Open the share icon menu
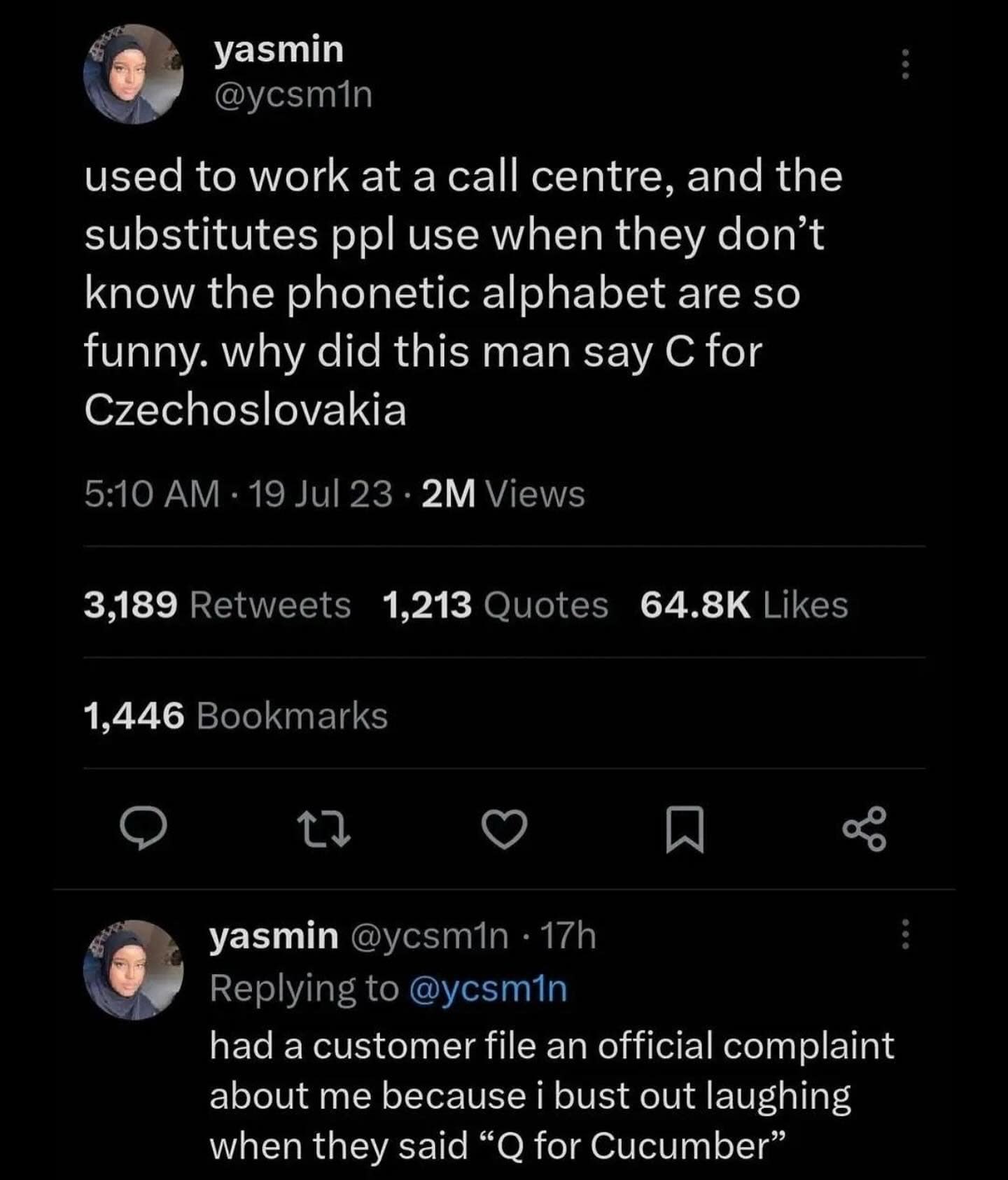 pos(865,829)
